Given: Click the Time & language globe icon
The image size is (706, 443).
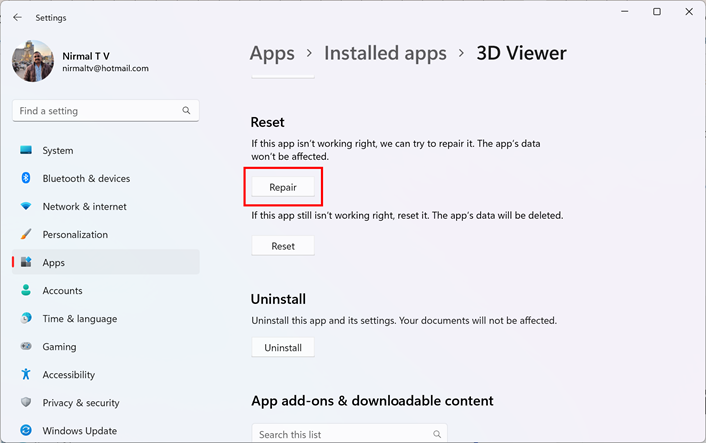Looking at the screenshot, I should pos(26,318).
